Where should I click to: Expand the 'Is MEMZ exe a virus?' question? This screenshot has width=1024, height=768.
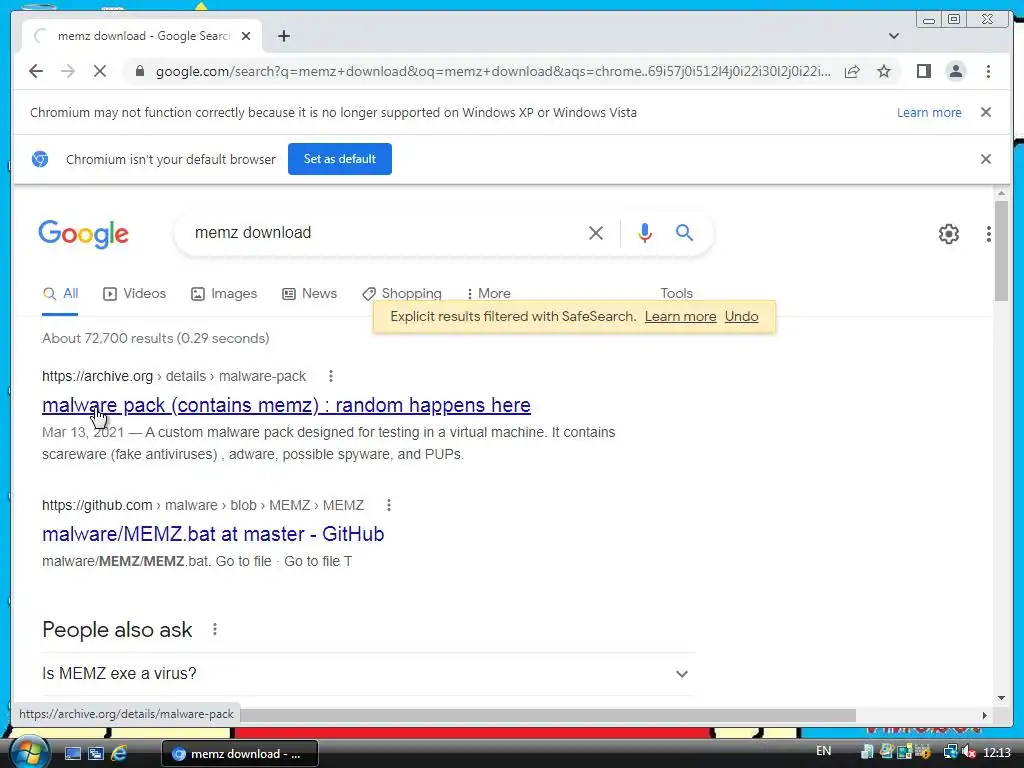point(368,674)
